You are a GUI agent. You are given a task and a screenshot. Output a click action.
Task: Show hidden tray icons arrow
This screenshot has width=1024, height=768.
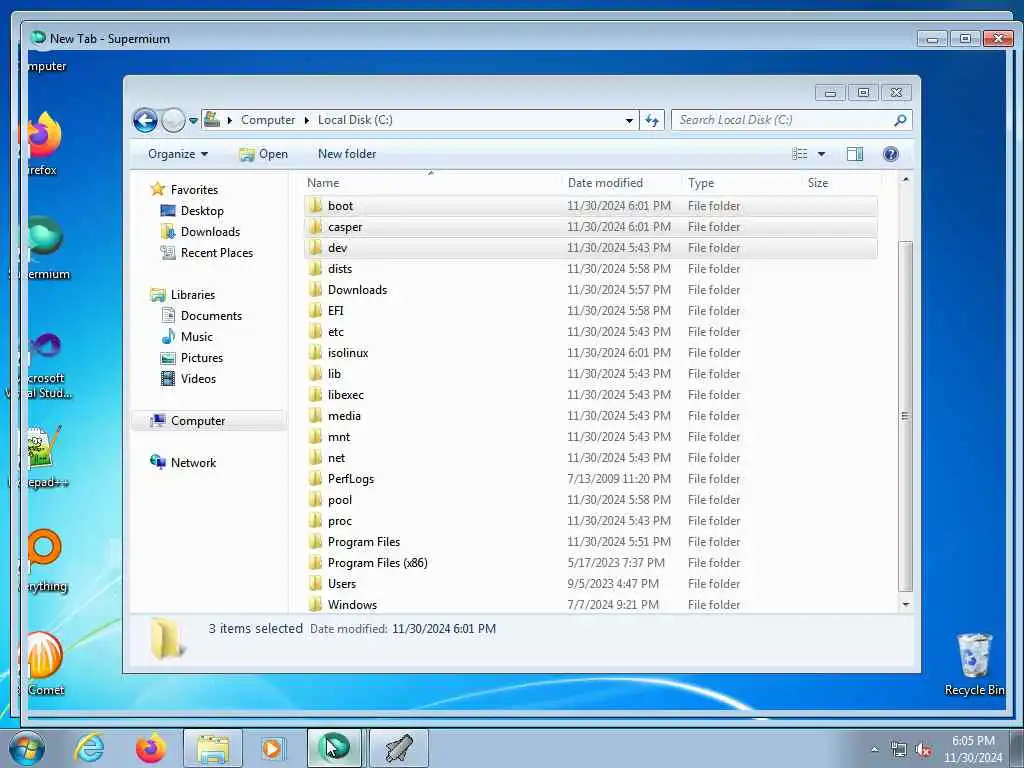tap(874, 750)
